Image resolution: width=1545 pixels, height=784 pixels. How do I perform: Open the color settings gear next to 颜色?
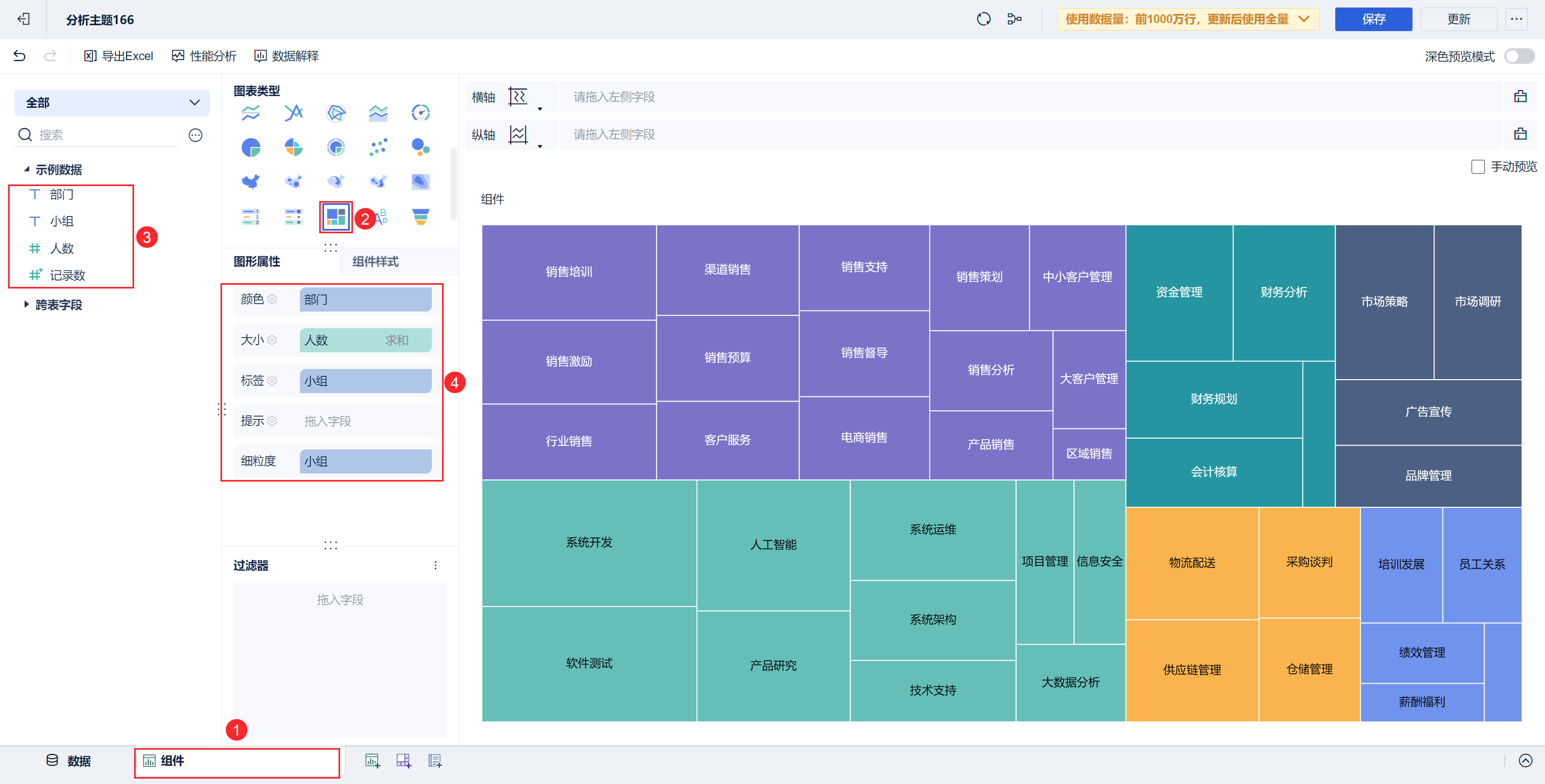[273, 299]
